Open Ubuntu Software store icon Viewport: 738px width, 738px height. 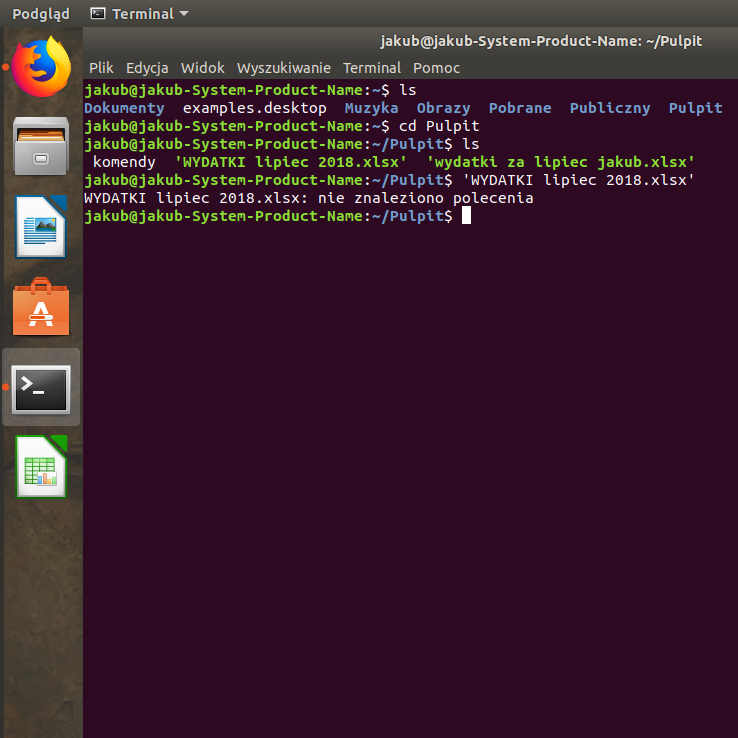(x=41, y=306)
